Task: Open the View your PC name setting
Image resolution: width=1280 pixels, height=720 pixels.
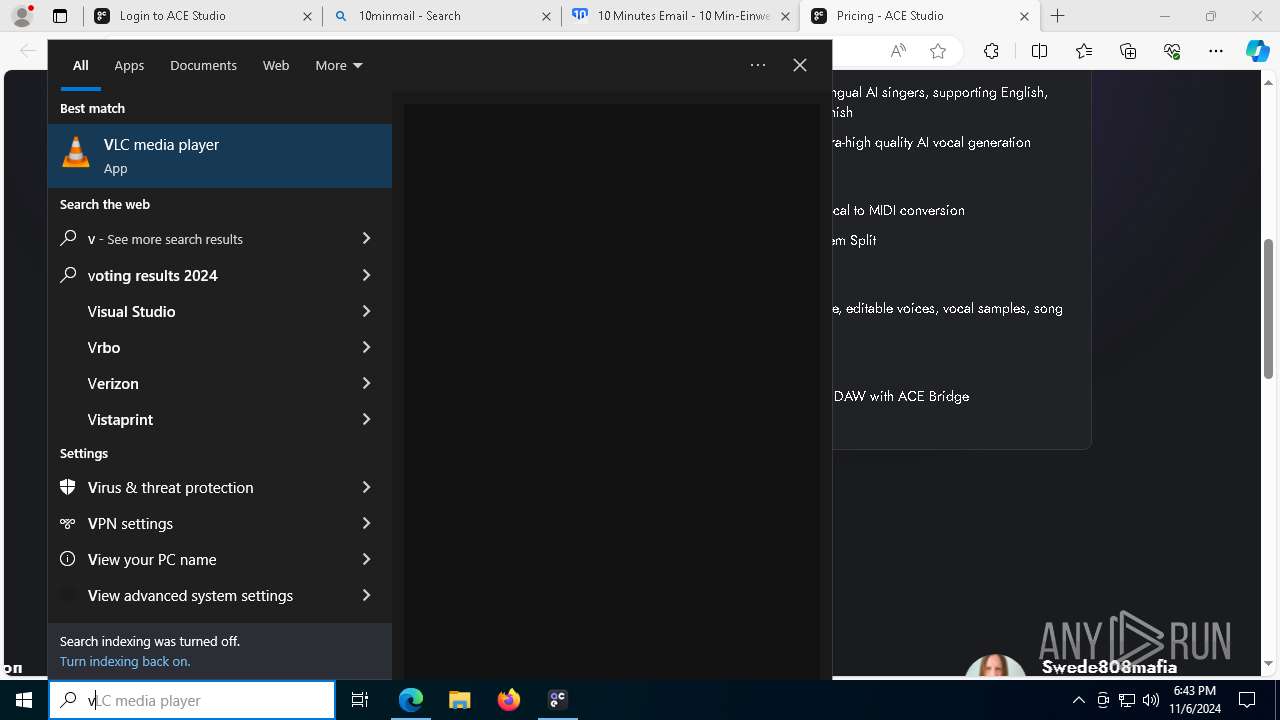Action: coord(195,559)
